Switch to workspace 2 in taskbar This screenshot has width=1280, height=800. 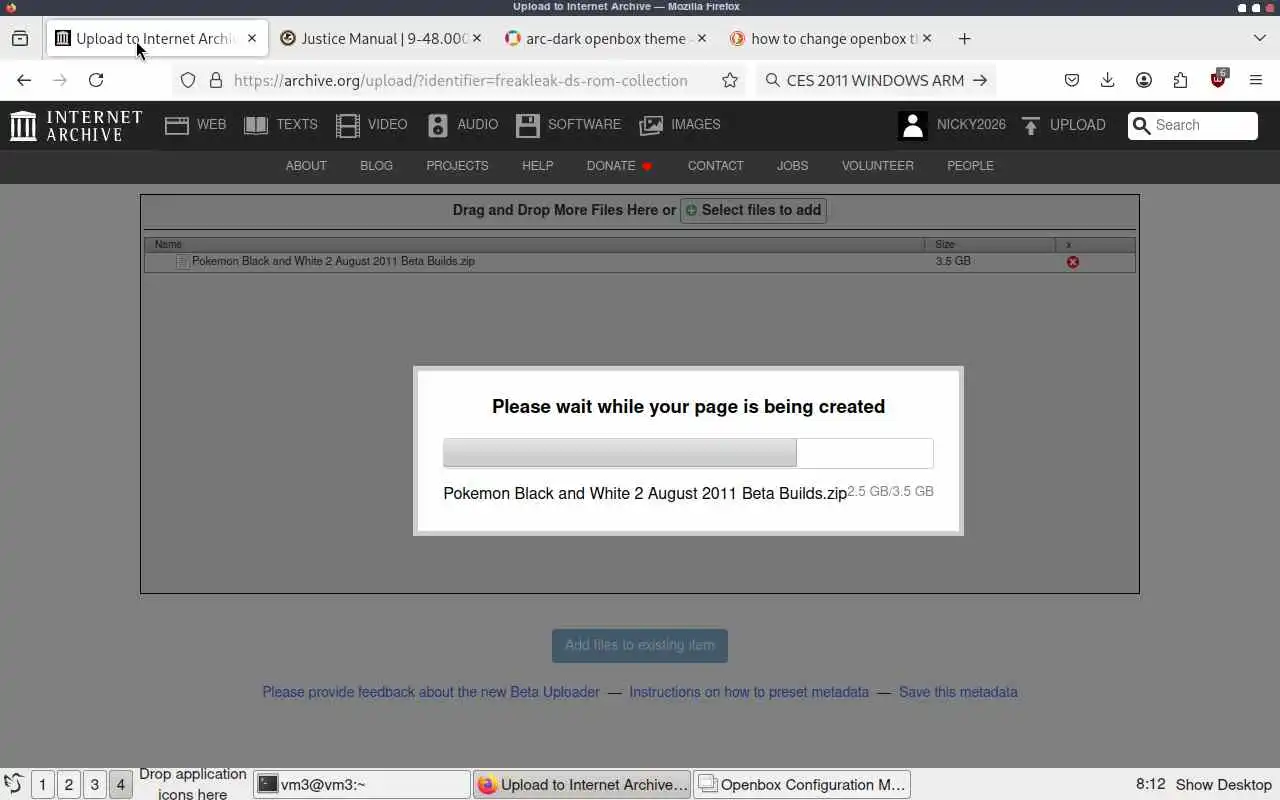click(68, 785)
